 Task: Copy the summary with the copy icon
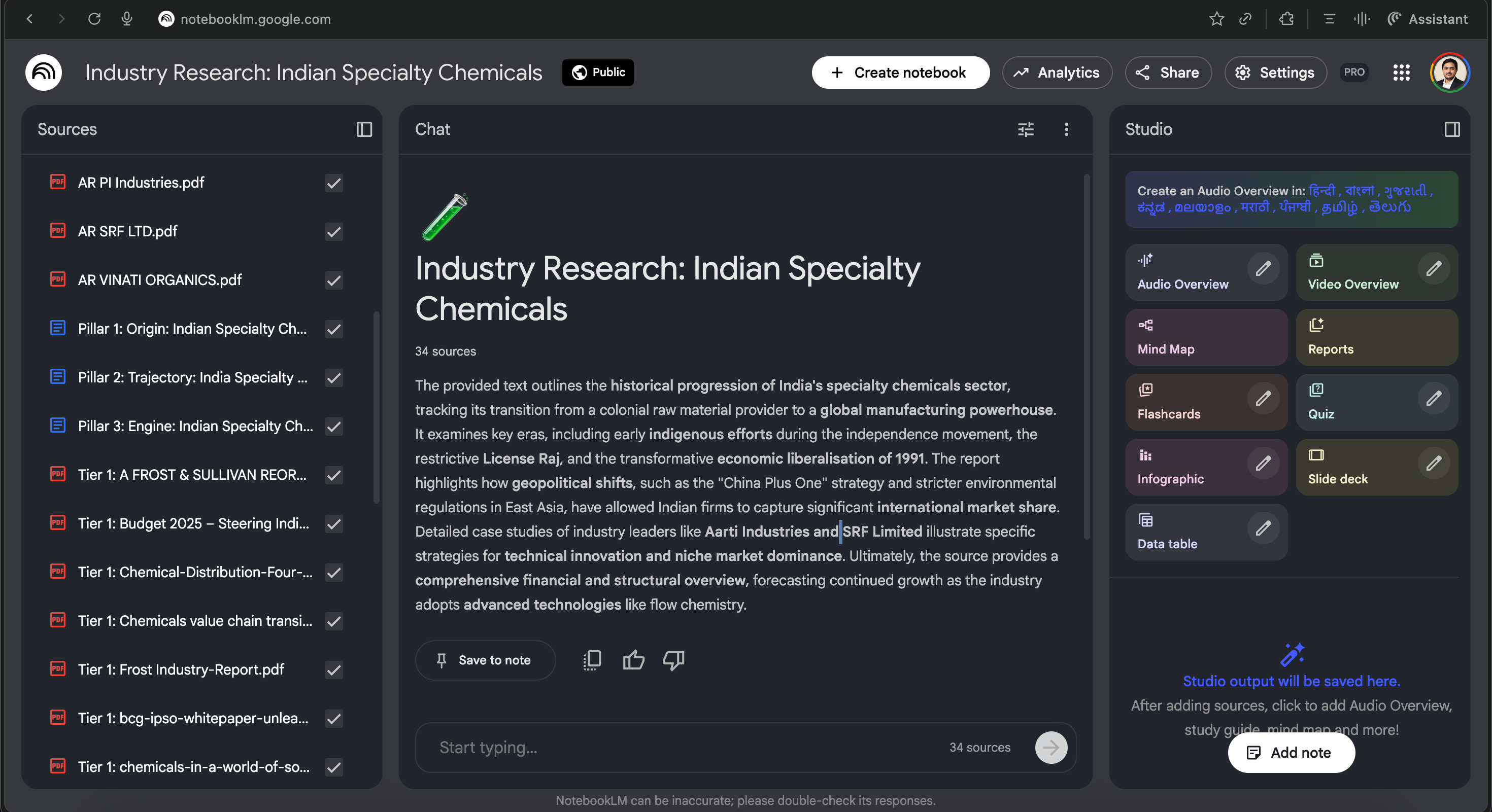click(592, 660)
